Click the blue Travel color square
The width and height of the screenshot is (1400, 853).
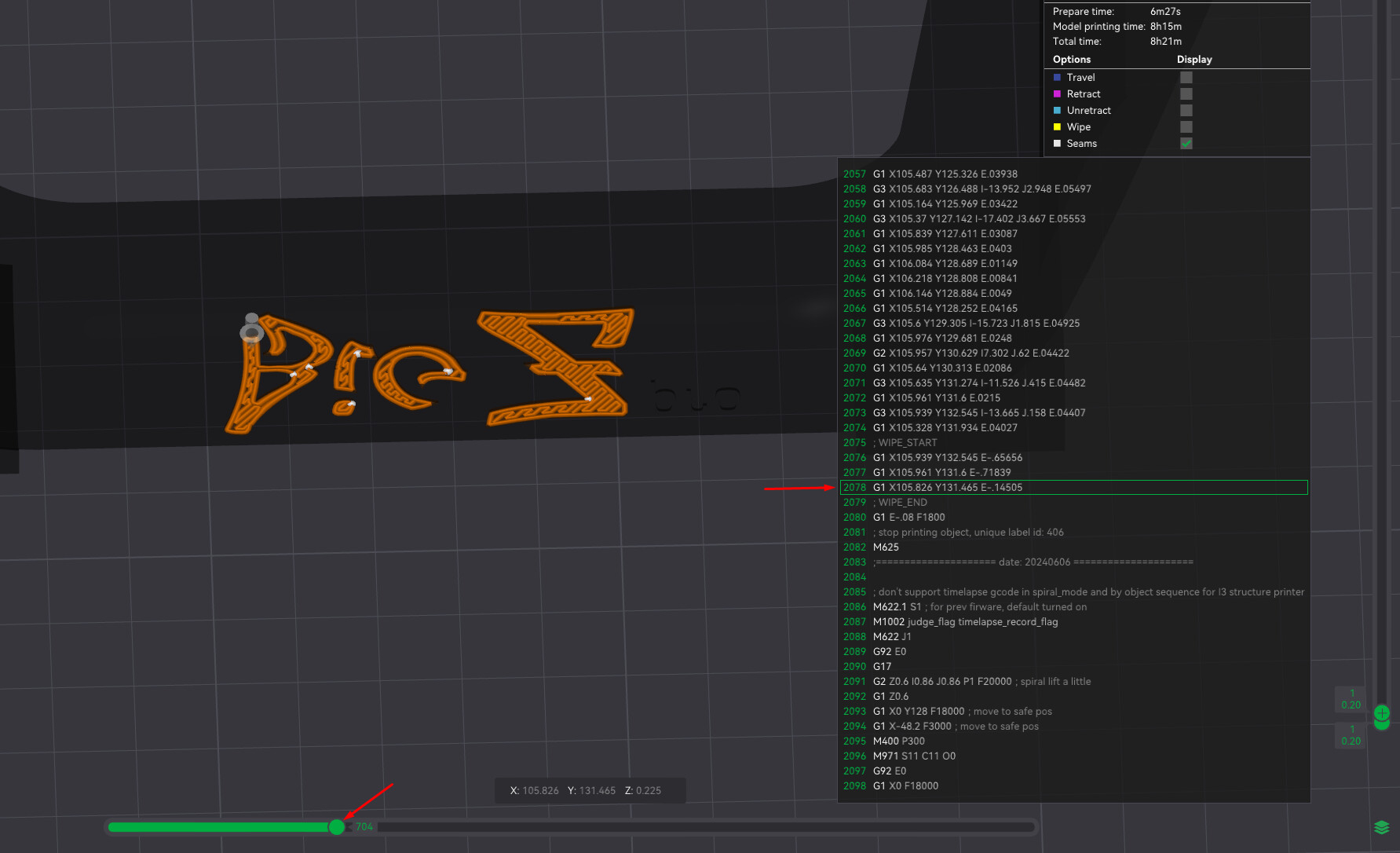1057,77
